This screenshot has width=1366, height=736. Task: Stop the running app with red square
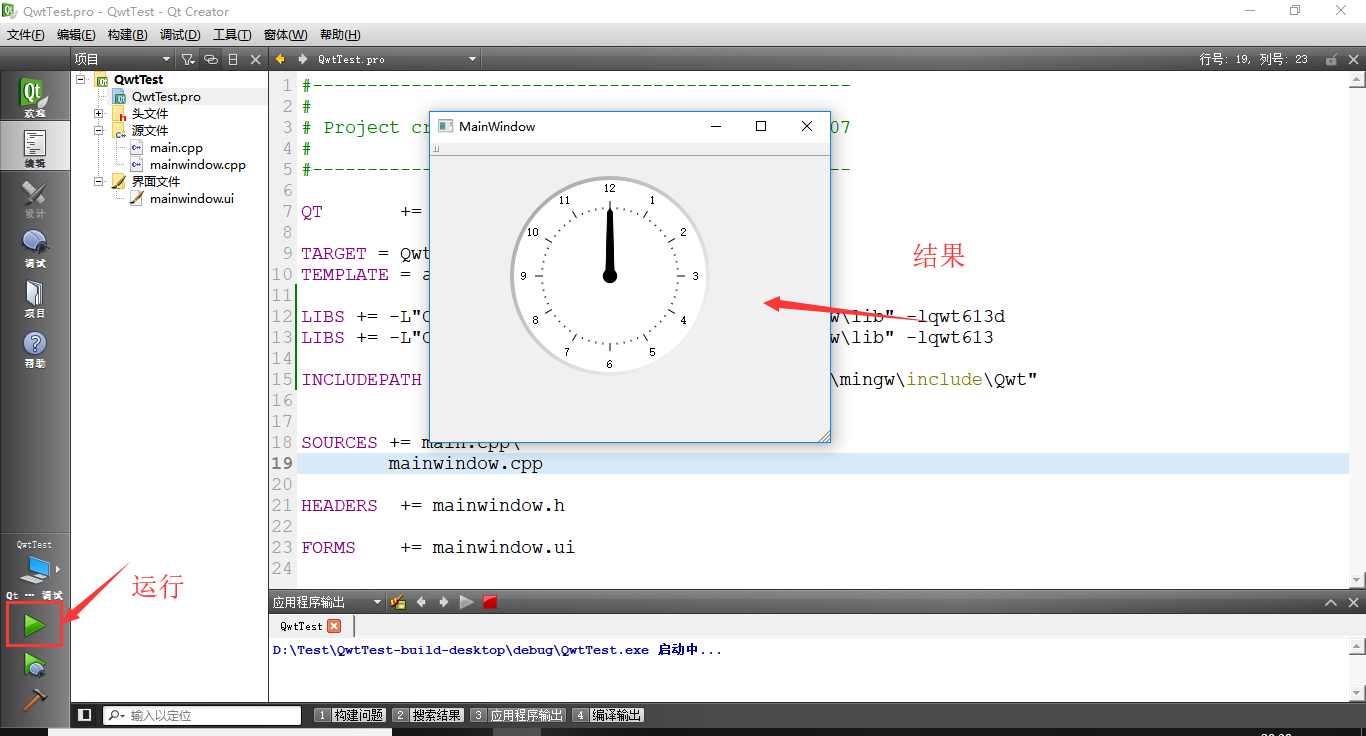(490, 602)
